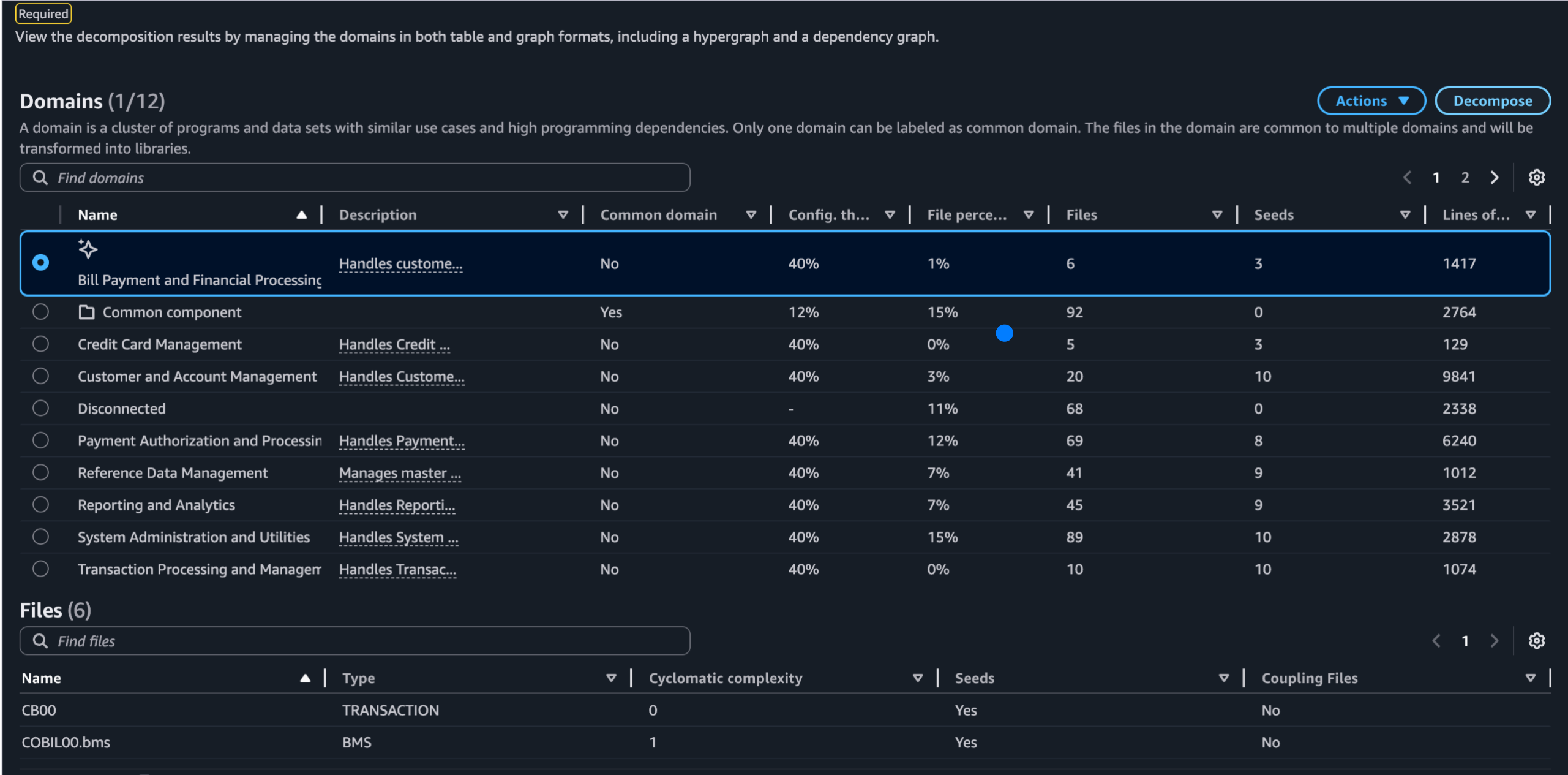Open the Actions dropdown menu
Screen dimensions: 1568x775
point(1371,101)
